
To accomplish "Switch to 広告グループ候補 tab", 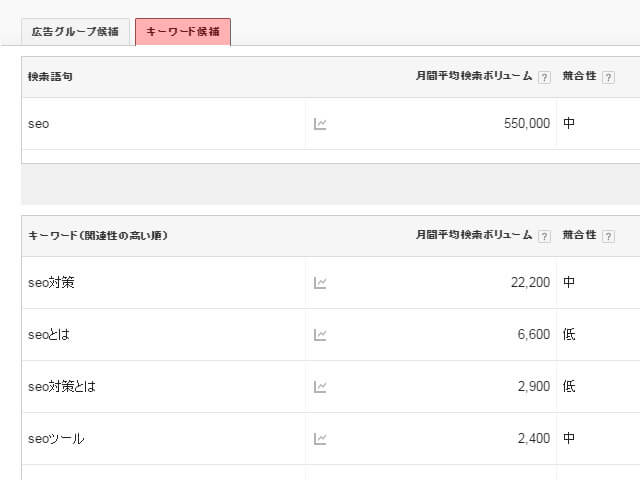I will click(76, 32).
